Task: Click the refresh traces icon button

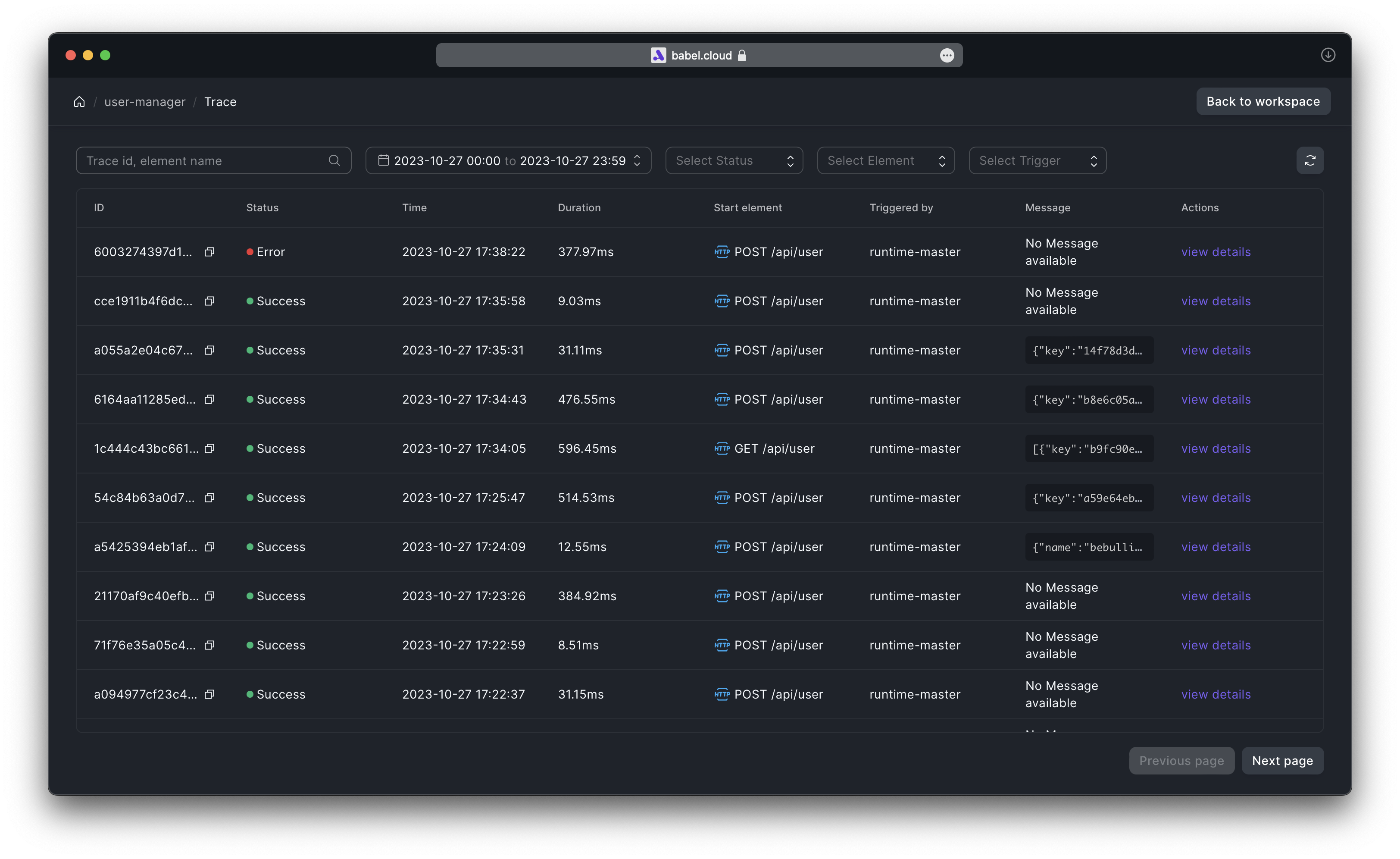Action: pos(1309,161)
